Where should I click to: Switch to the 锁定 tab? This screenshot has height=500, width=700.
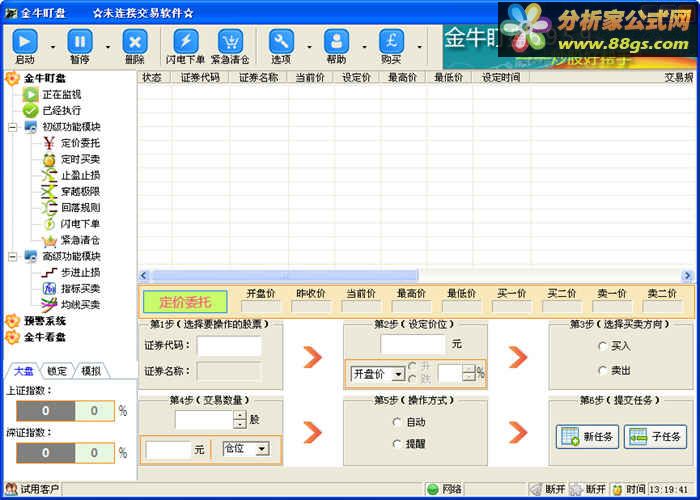click(57, 371)
